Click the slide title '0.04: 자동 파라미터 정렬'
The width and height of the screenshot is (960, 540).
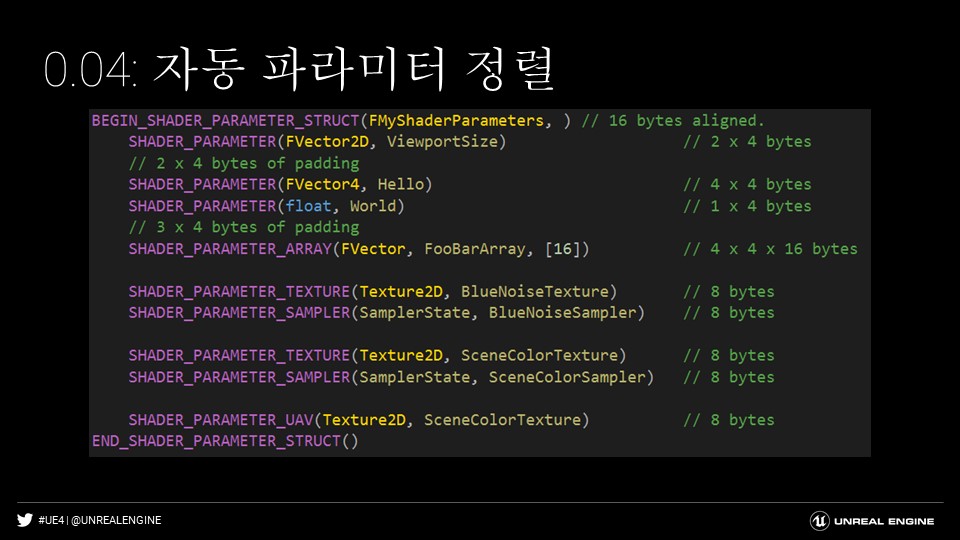point(299,69)
